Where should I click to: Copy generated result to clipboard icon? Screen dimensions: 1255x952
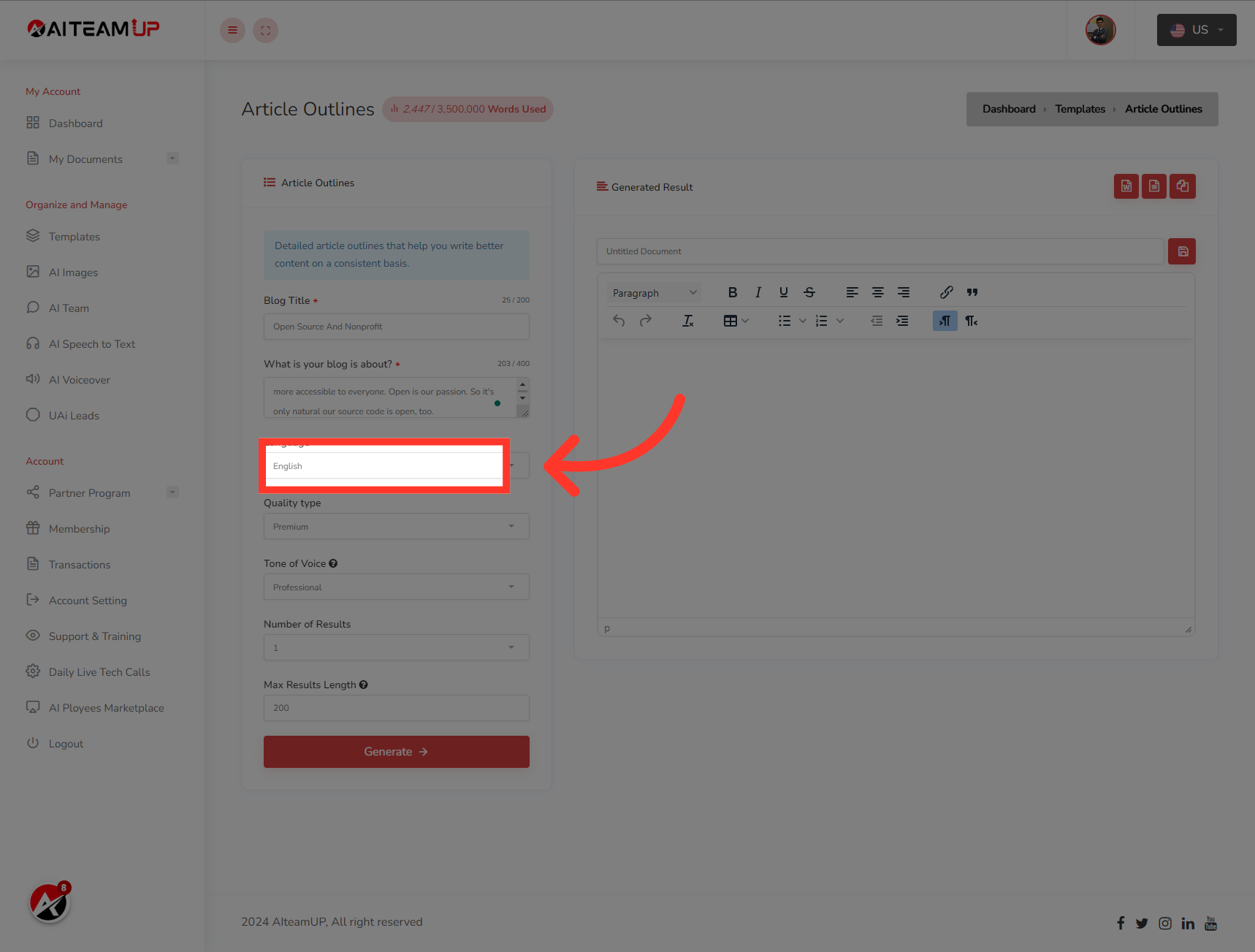[x=1182, y=186]
